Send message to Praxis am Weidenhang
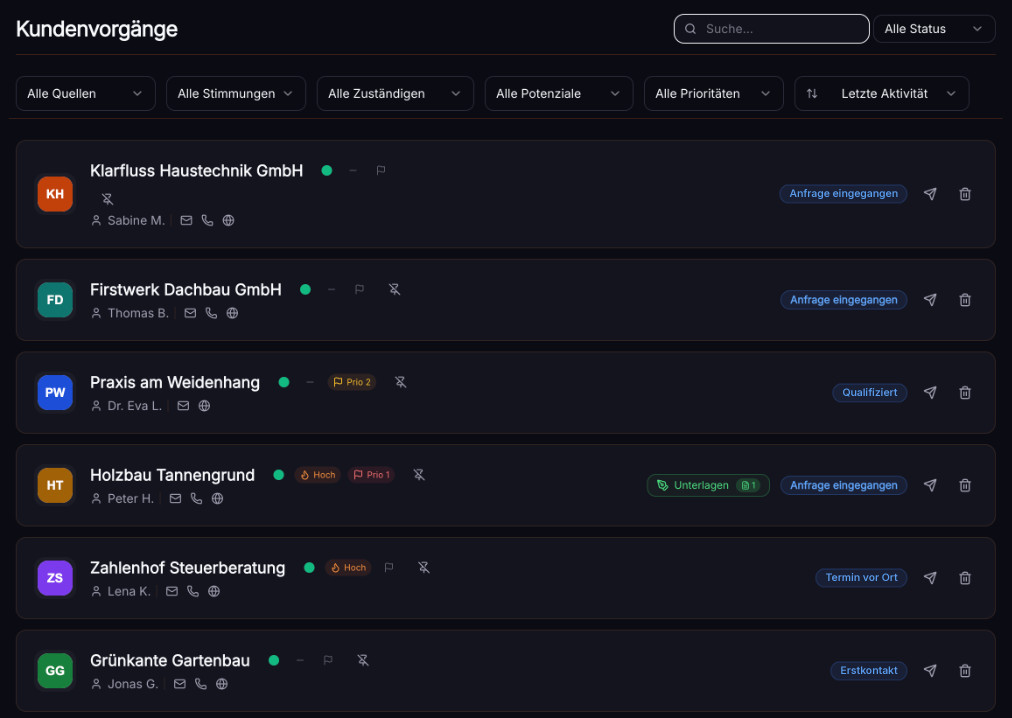 coord(930,393)
